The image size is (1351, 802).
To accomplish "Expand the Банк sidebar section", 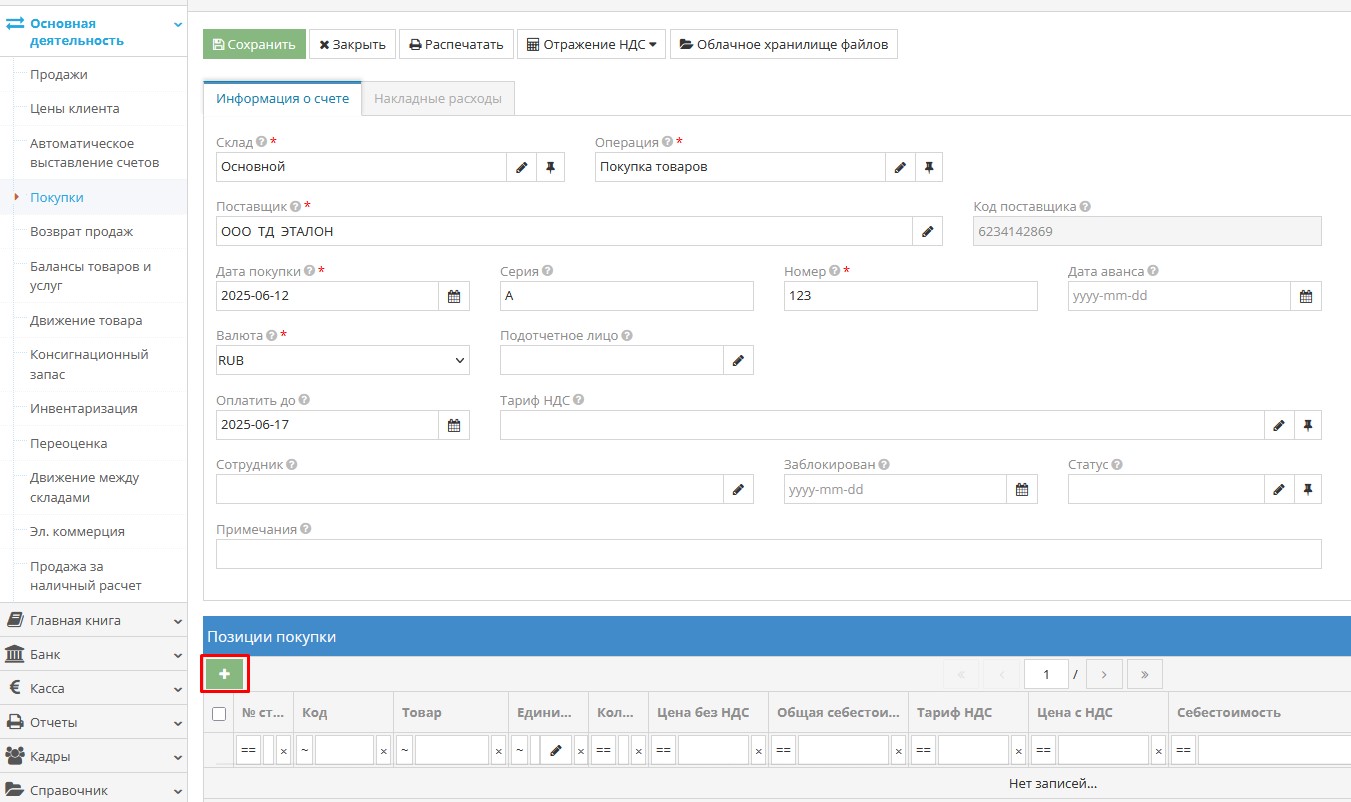I will coord(93,654).
